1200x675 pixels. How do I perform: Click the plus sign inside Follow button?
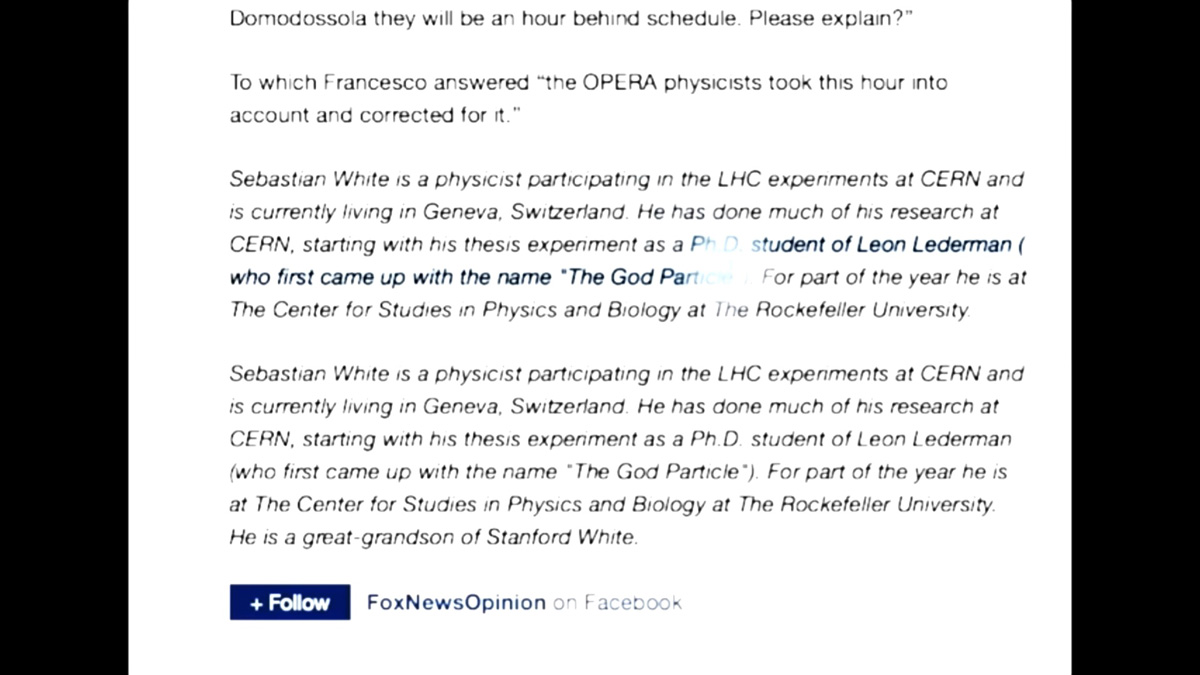click(257, 603)
